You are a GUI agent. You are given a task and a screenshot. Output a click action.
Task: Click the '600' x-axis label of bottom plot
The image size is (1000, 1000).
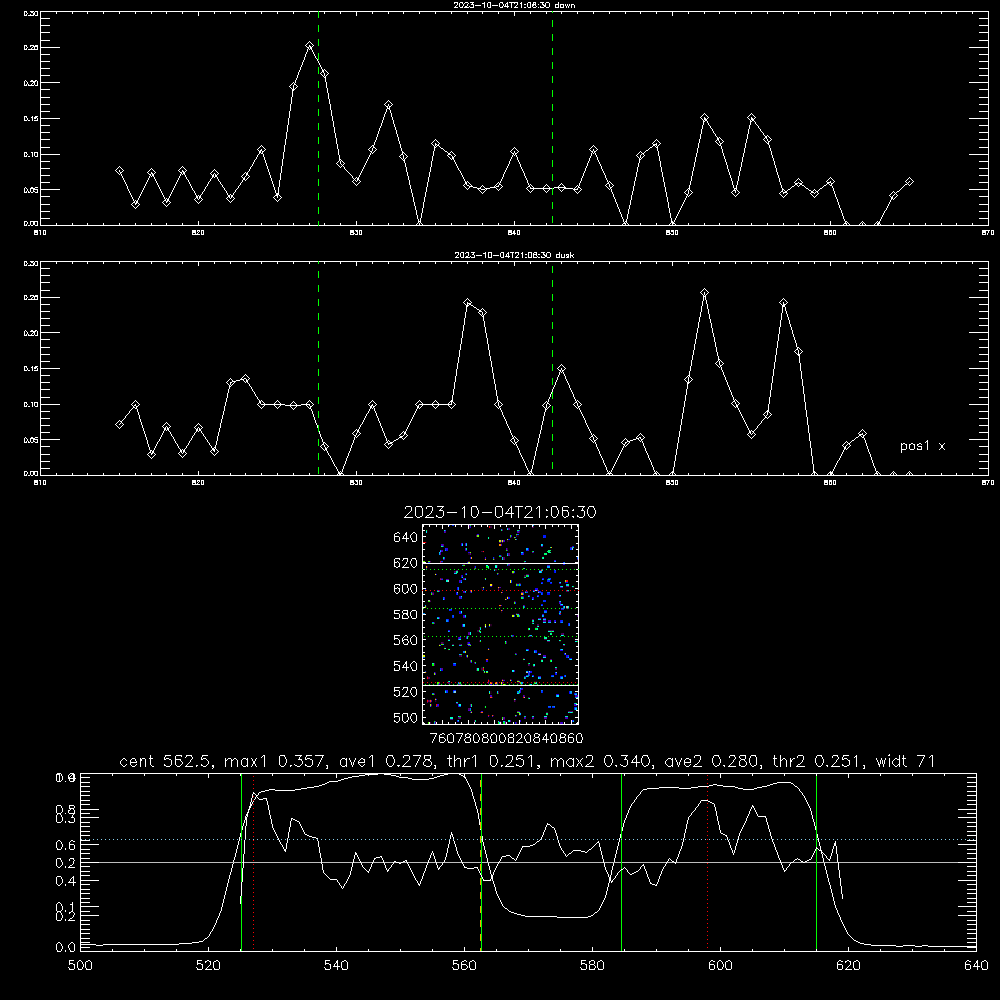click(x=721, y=966)
